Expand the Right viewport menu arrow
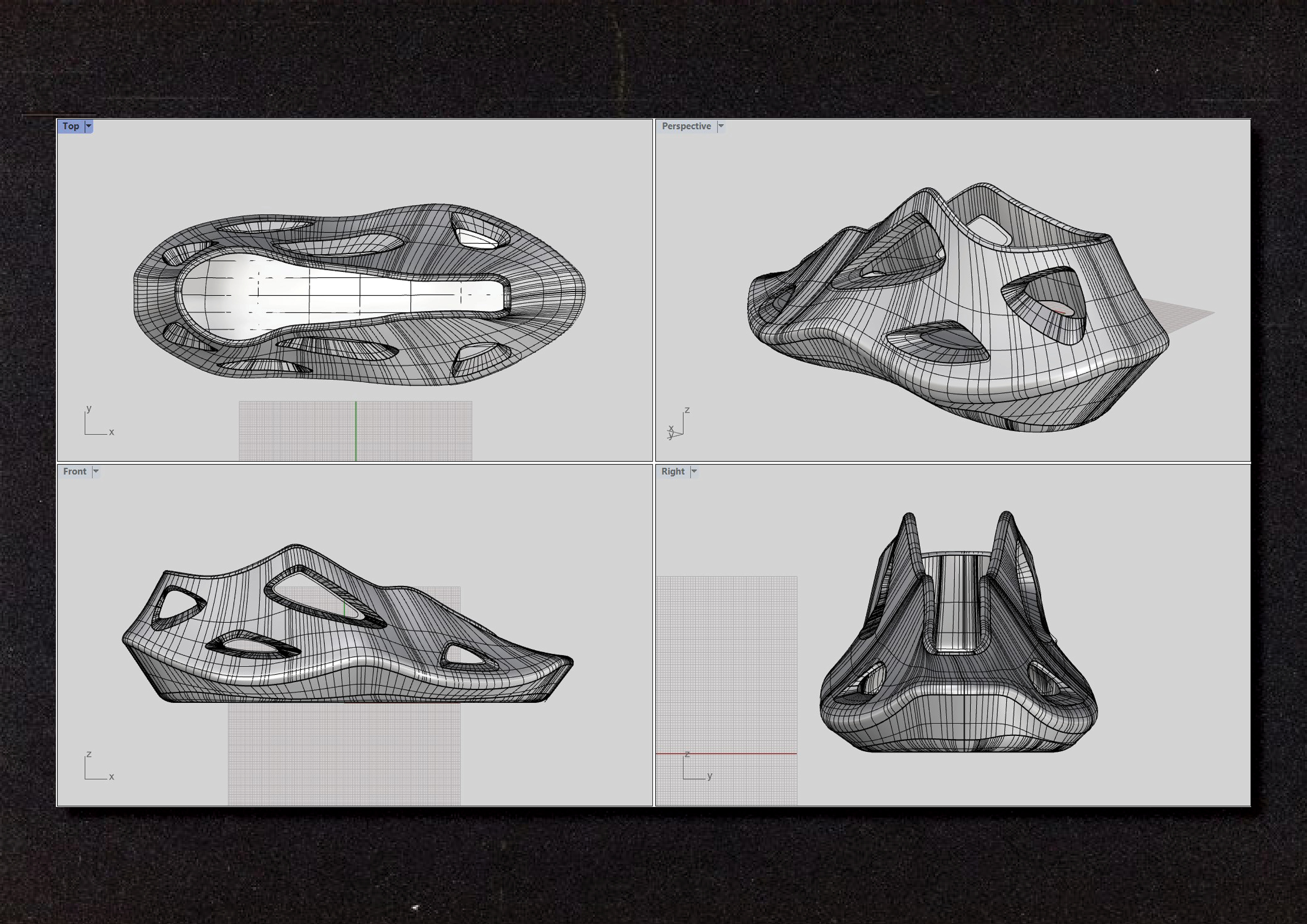The width and height of the screenshot is (1307, 924). click(x=693, y=471)
